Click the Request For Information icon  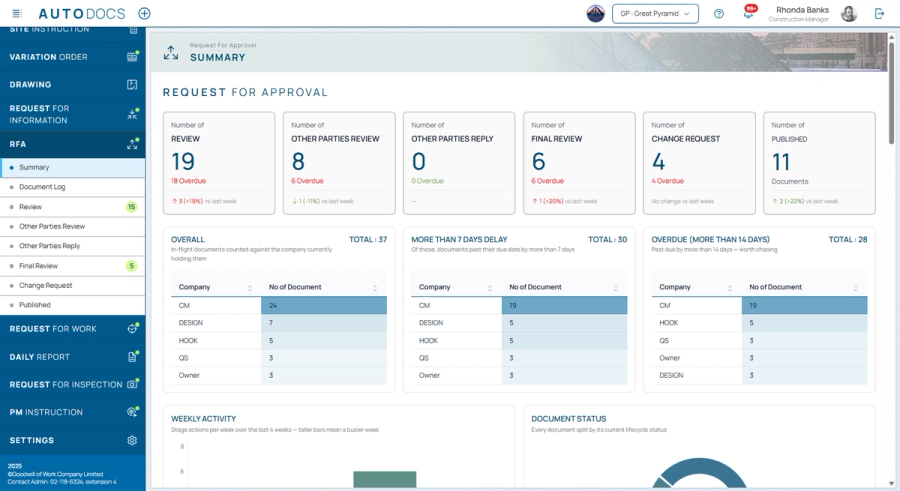(x=132, y=114)
